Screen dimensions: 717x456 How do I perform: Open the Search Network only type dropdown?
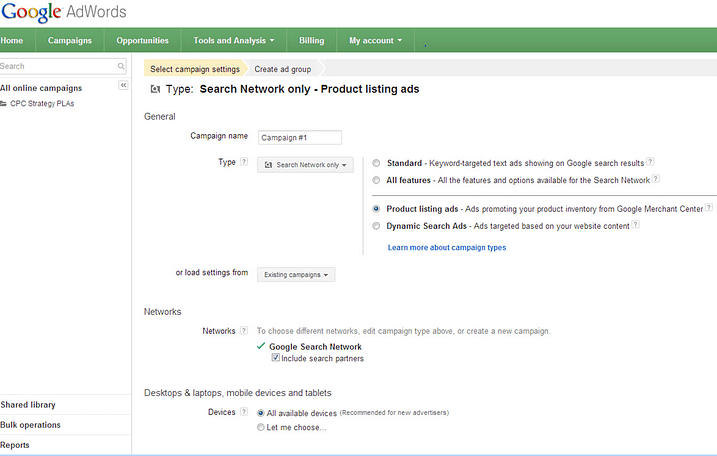[305, 165]
